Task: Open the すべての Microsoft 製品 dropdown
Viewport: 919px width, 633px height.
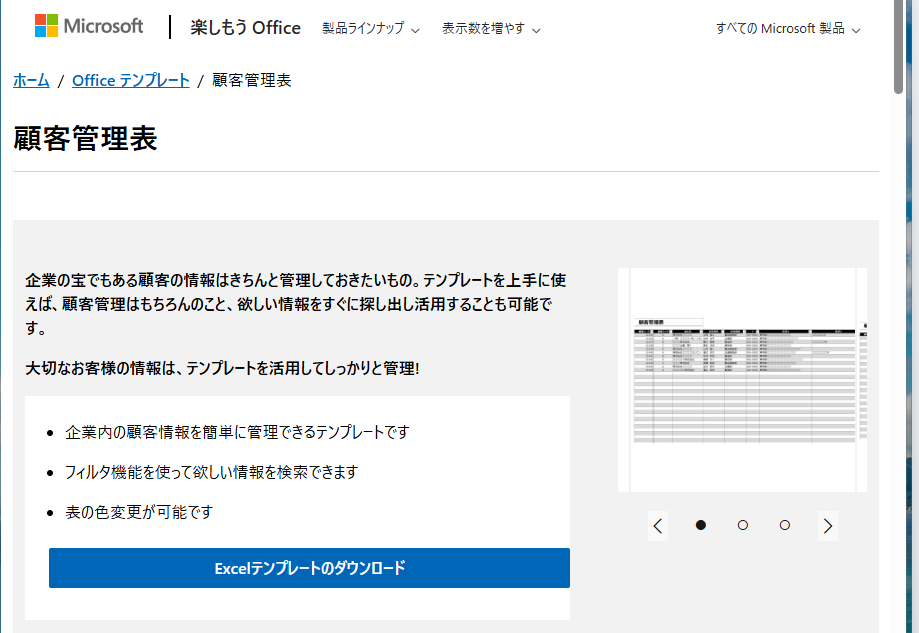Action: coord(788,28)
